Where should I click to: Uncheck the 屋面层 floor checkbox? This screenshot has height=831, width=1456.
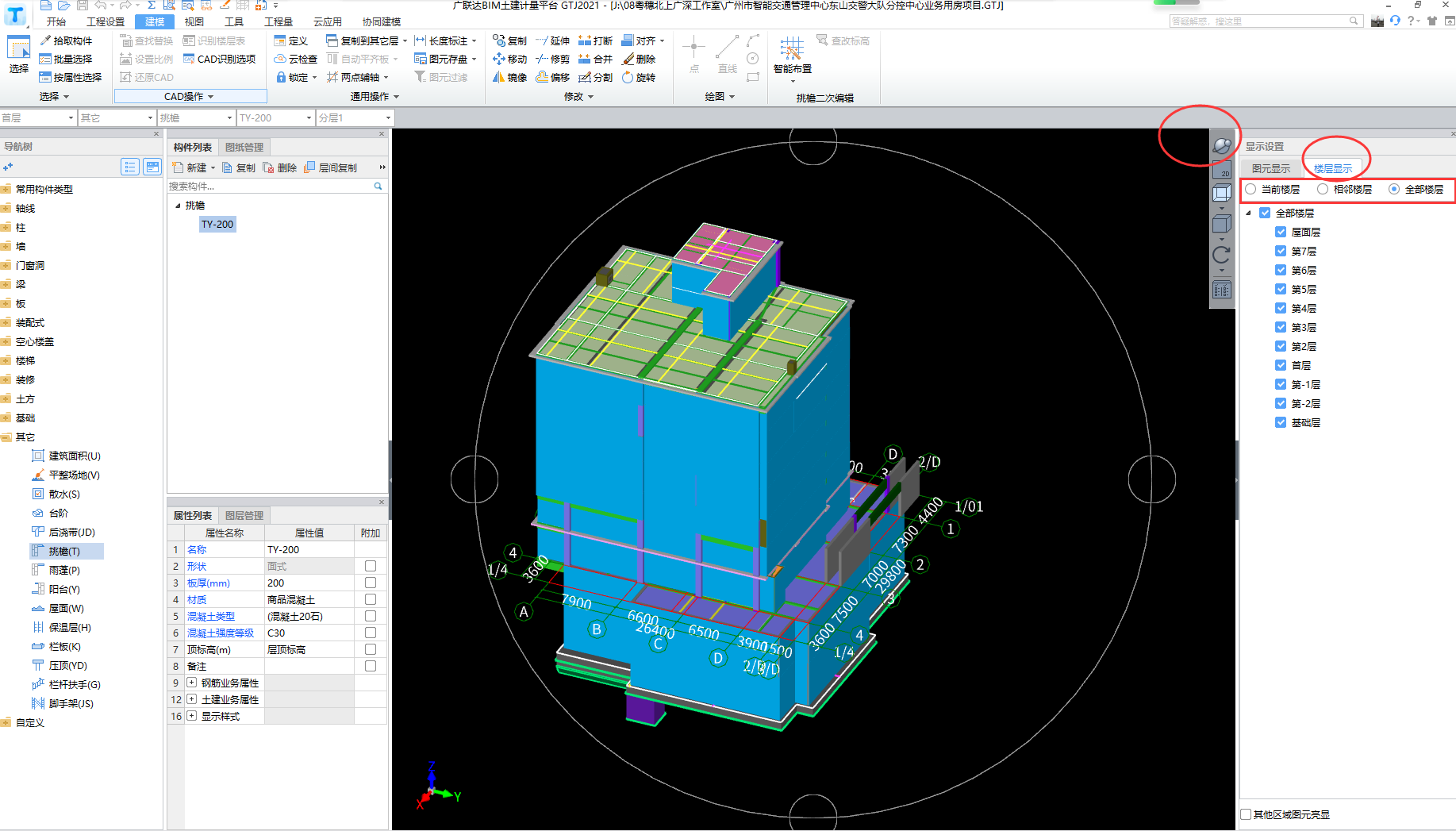point(1281,232)
